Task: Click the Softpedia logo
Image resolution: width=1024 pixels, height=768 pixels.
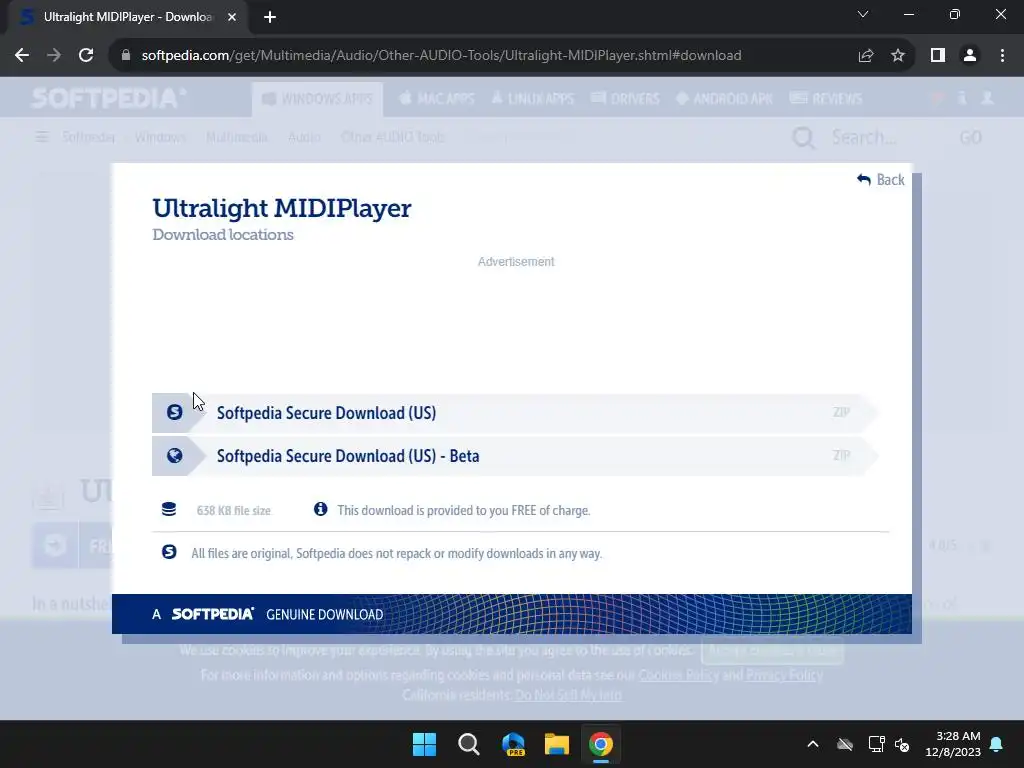Action: tap(109, 98)
